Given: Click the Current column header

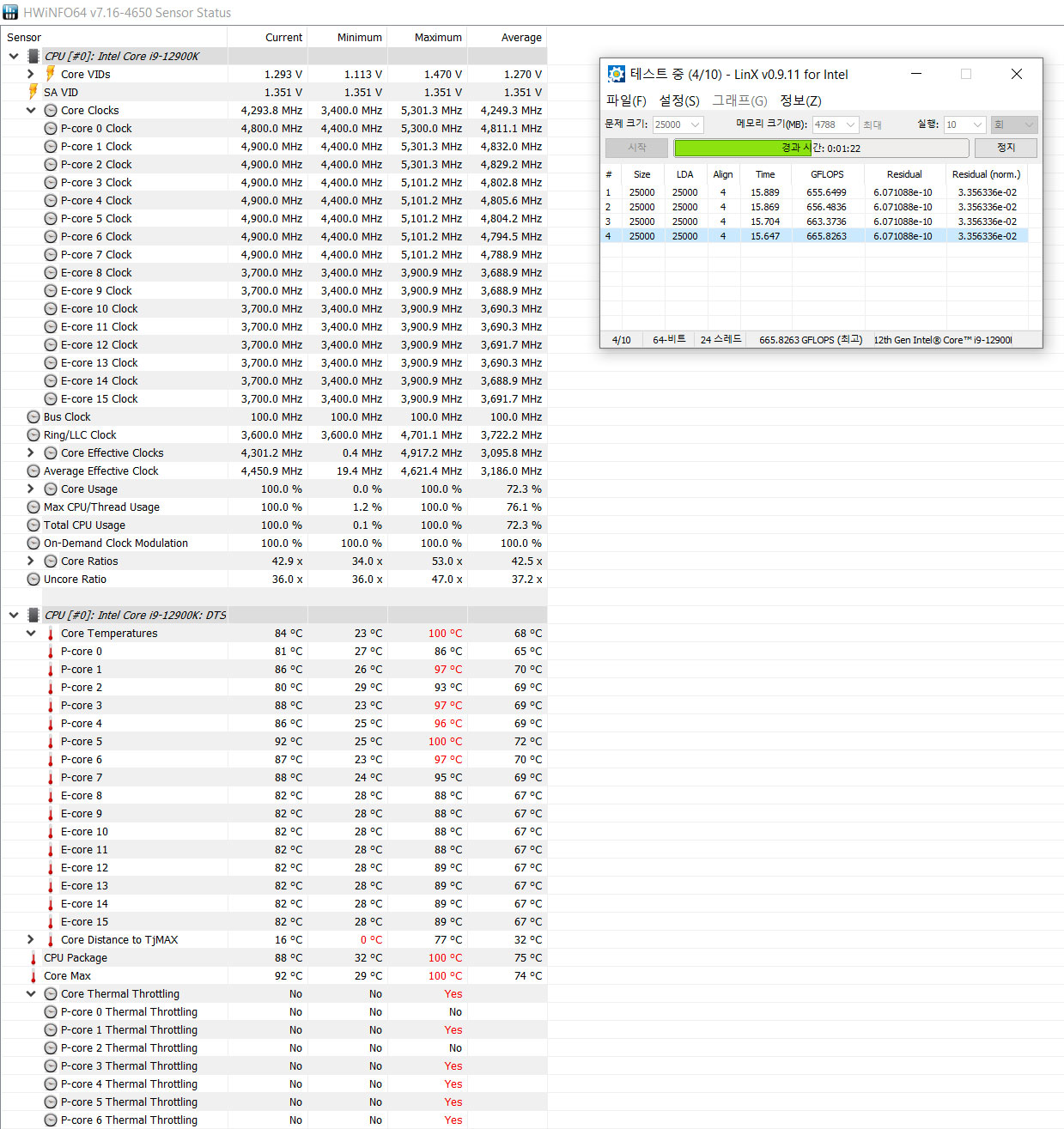Looking at the screenshot, I should (x=267, y=37).
